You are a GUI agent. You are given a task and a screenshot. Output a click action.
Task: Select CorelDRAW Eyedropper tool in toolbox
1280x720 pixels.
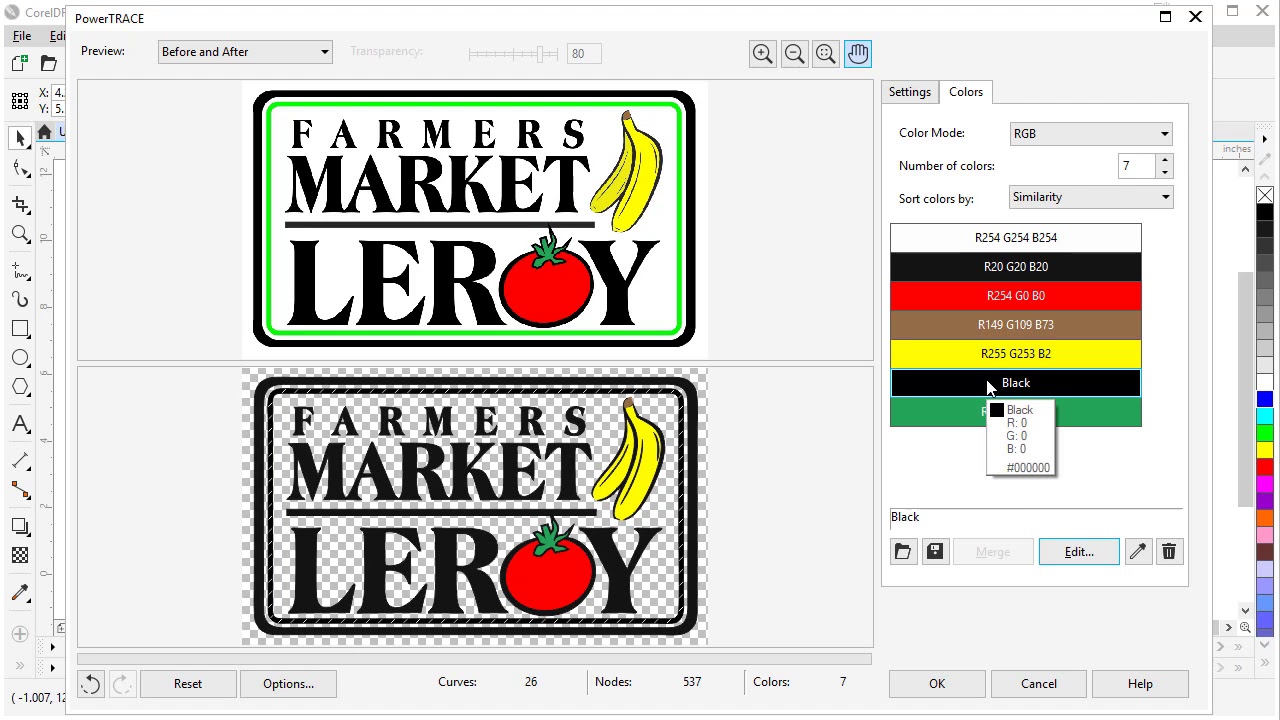click(20, 594)
